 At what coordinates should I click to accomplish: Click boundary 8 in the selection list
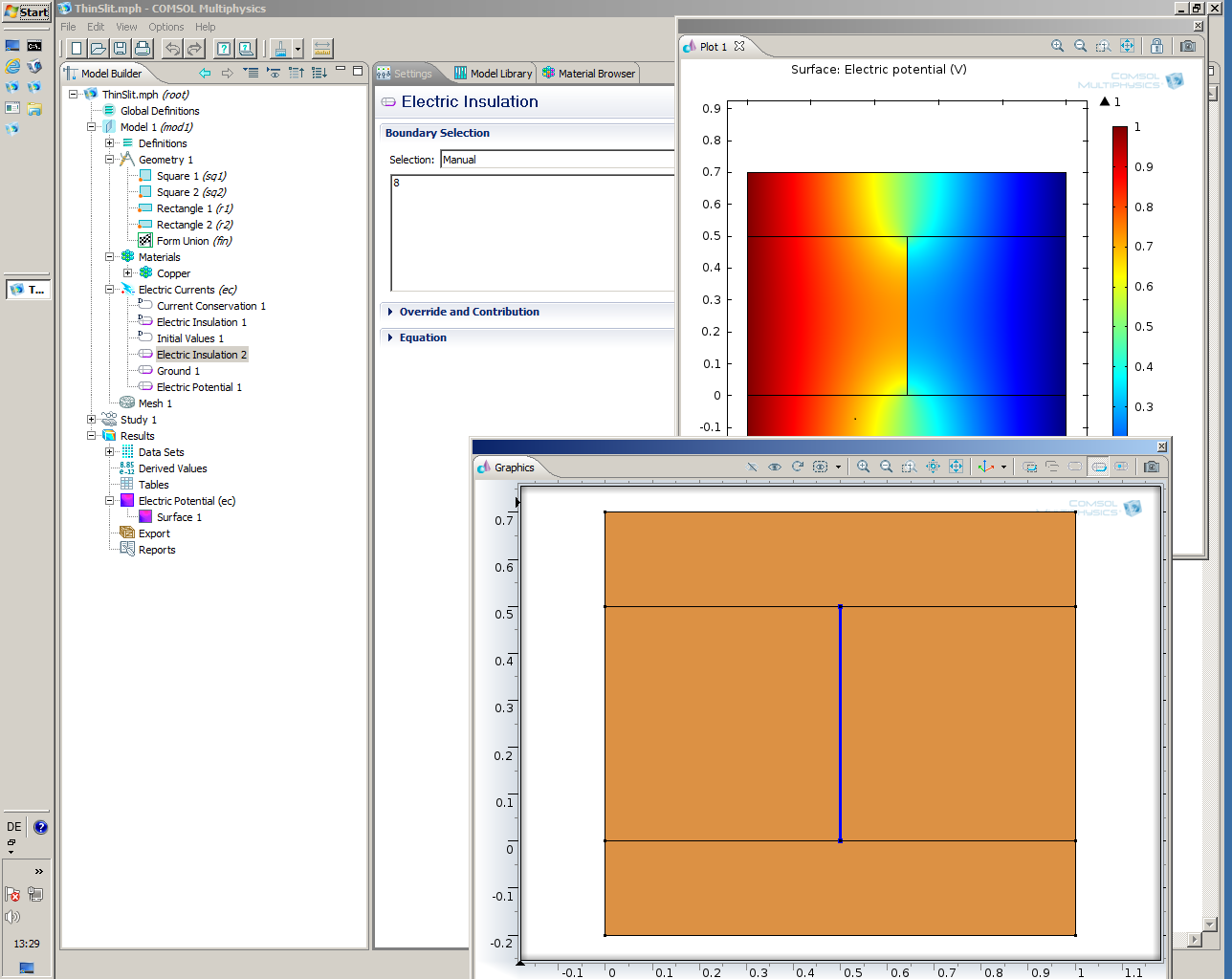point(397,183)
